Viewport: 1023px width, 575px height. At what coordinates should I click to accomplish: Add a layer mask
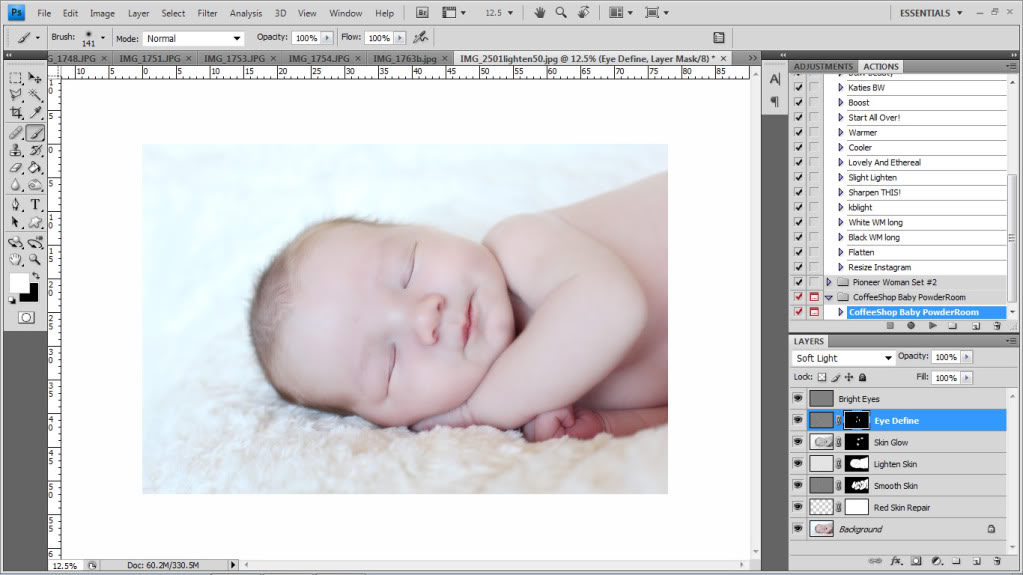click(x=917, y=561)
